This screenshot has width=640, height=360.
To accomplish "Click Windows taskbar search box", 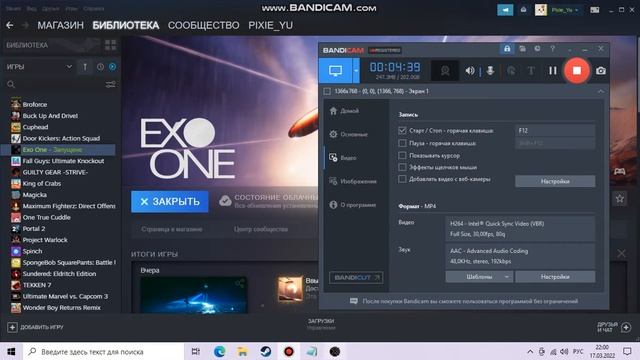I will [103, 351].
